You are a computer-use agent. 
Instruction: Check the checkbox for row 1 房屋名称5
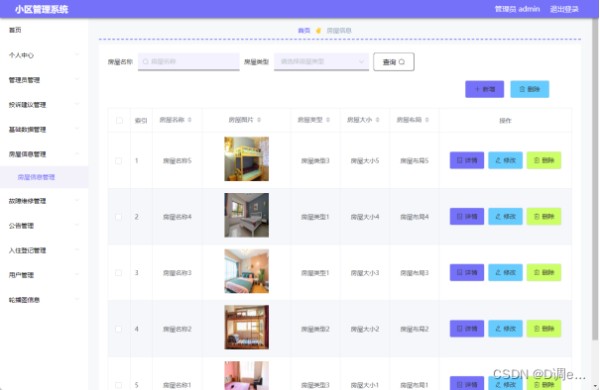click(x=119, y=161)
